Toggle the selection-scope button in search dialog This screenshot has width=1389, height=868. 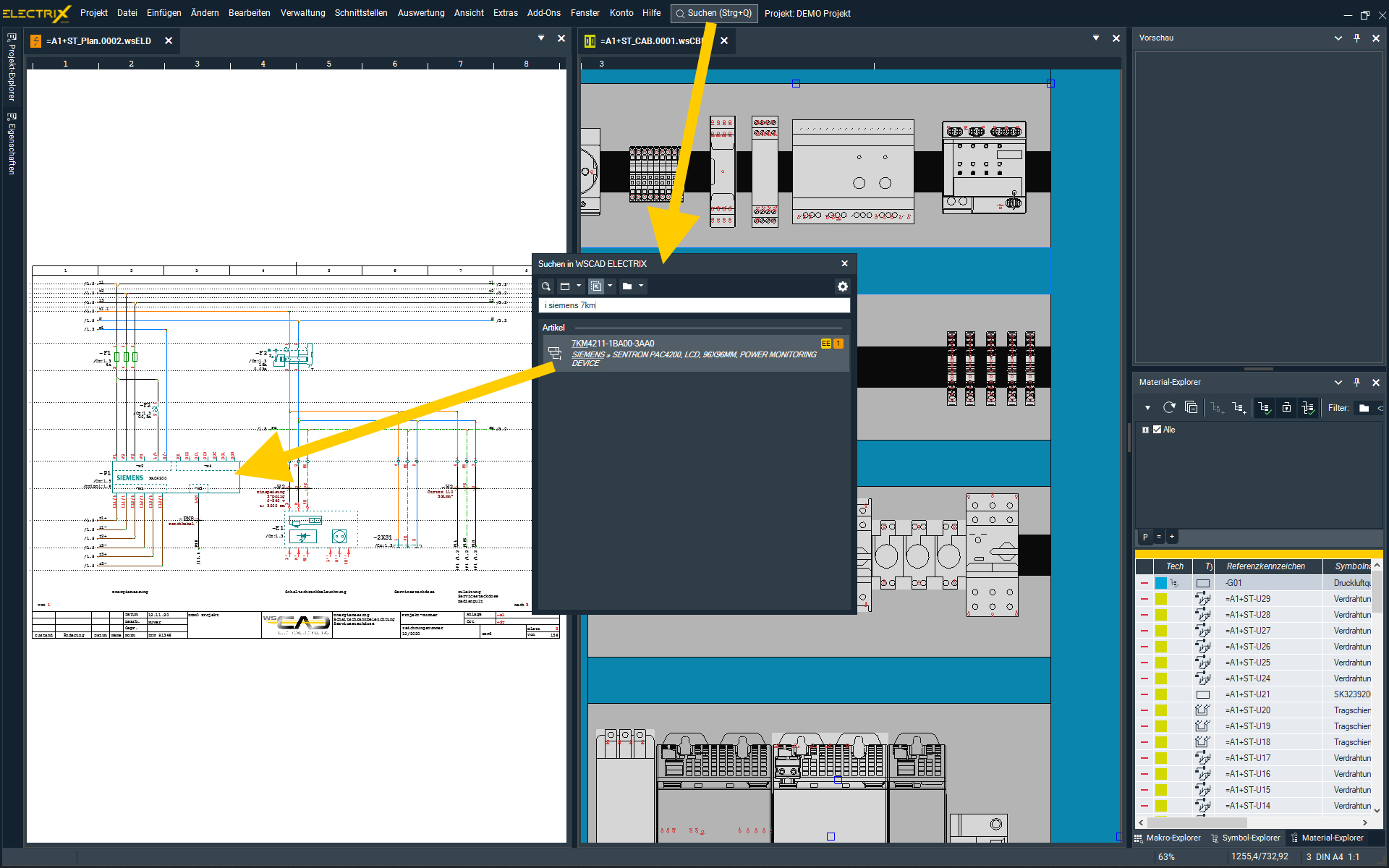click(x=595, y=286)
